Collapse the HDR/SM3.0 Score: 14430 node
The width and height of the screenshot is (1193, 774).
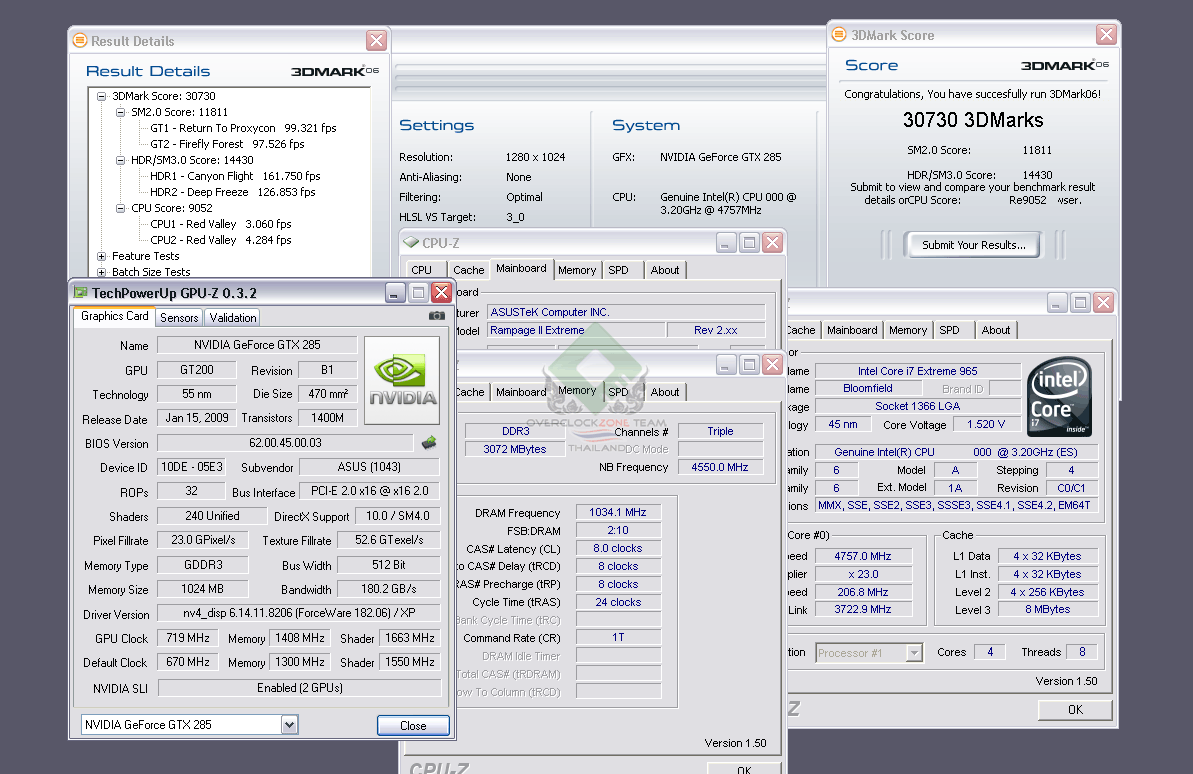click(120, 160)
